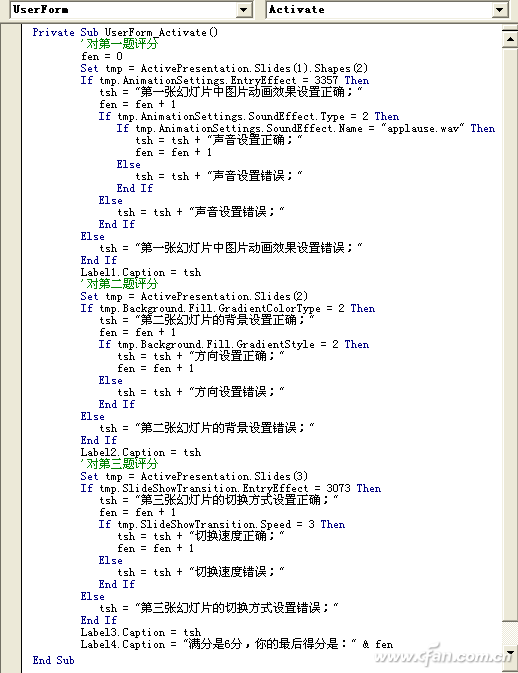Click the line 'Set tmp = ActivePresentation.Slides(3)'

(x=194, y=476)
